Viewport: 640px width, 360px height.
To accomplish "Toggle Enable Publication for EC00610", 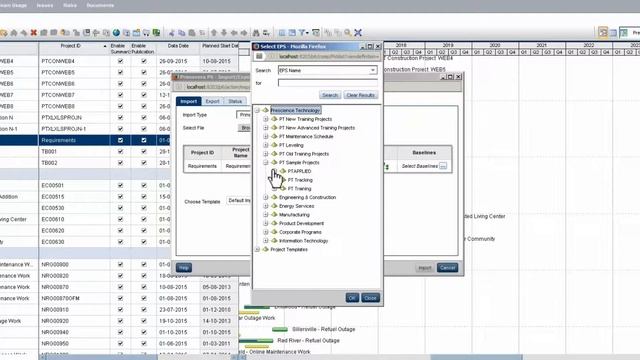I will 144,219.
